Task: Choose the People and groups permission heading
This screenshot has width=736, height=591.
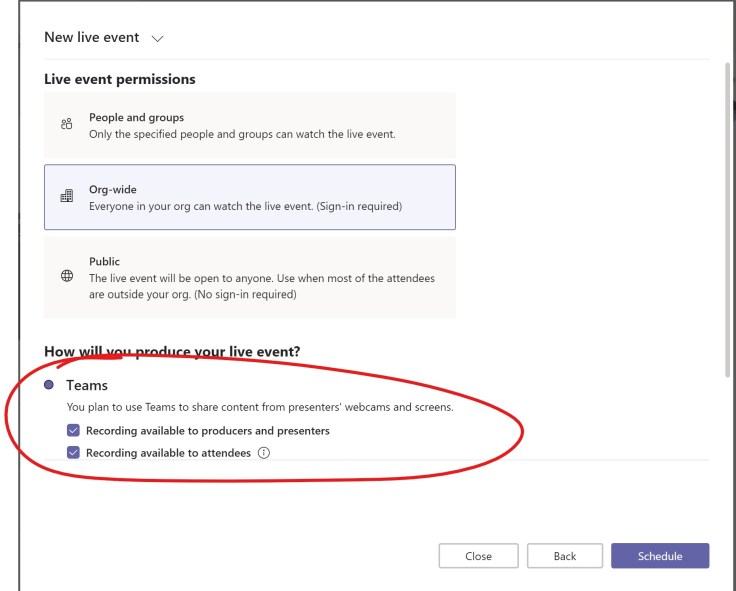Action: (136, 117)
